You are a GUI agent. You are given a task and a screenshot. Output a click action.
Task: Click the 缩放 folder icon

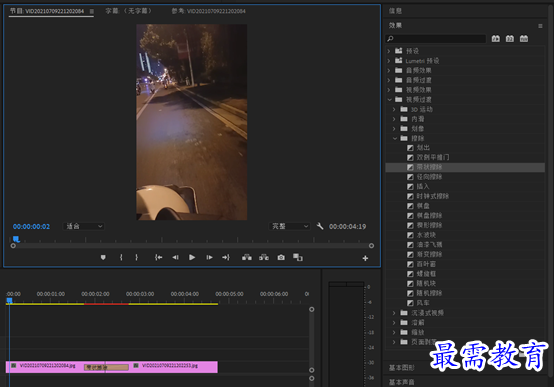point(404,332)
